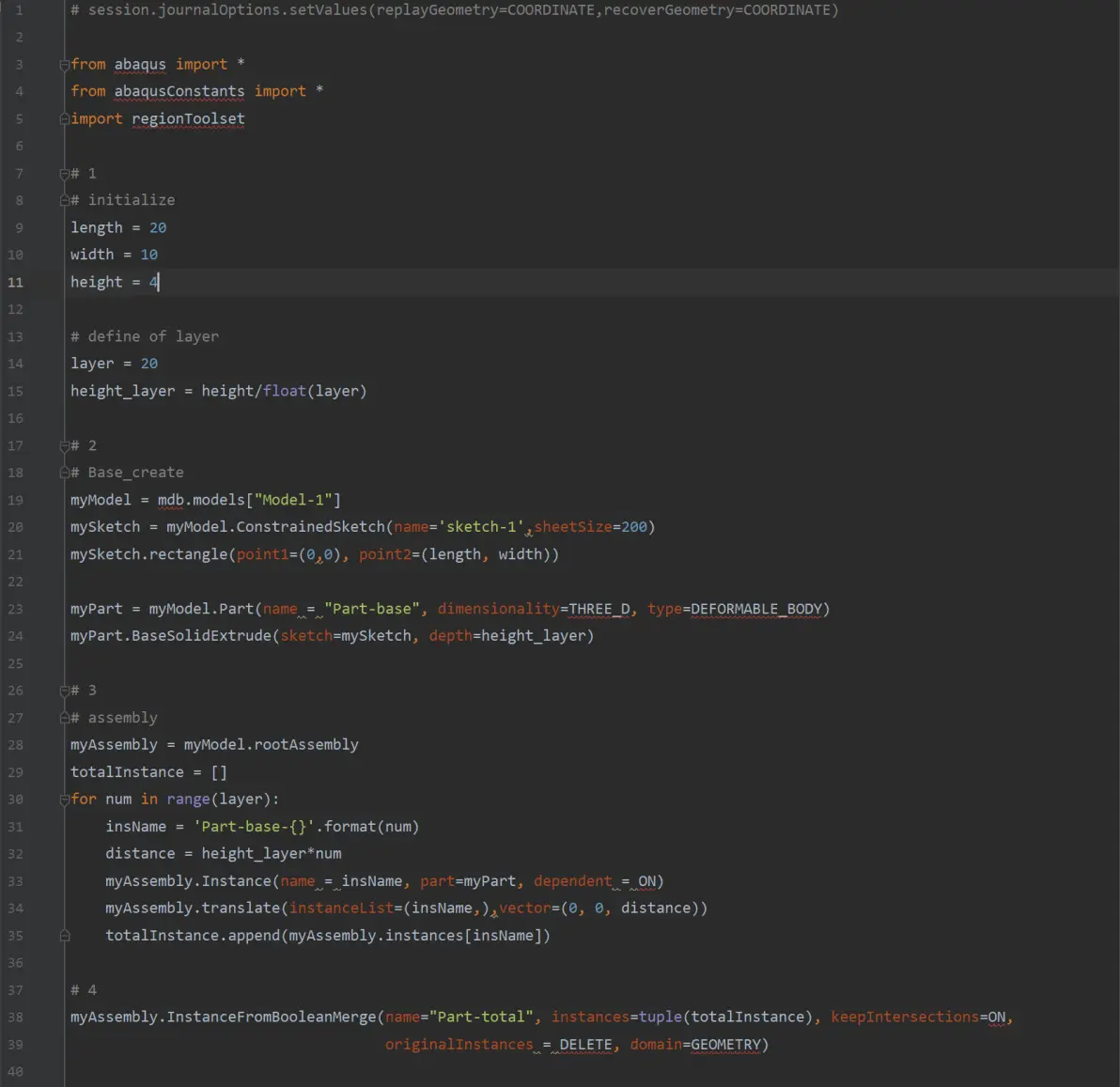Click the 'originalInstances' keyword argument
1120x1087 pixels.
click(x=459, y=1045)
